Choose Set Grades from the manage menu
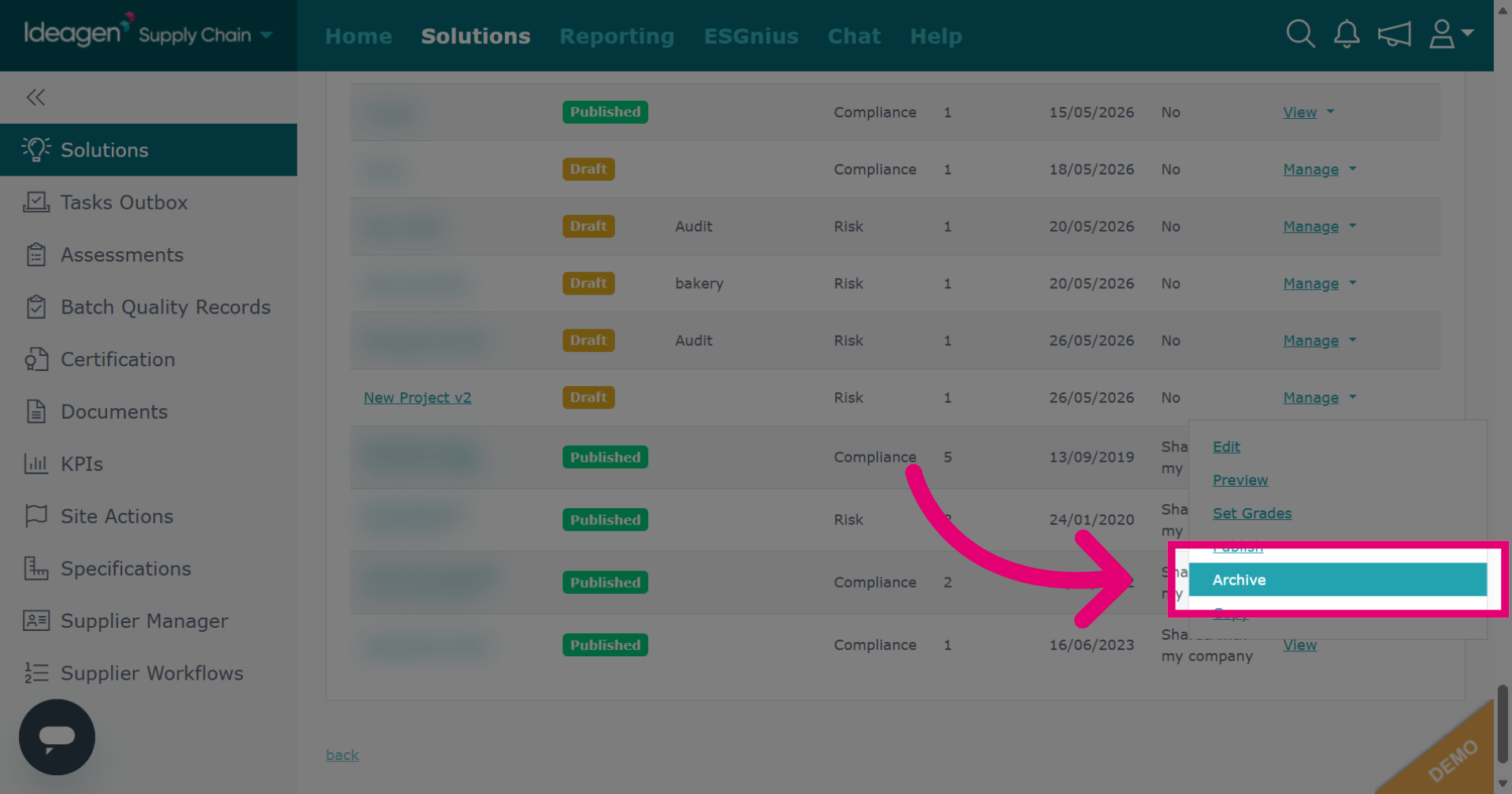Viewport: 1512px width, 794px height. tap(1252, 513)
